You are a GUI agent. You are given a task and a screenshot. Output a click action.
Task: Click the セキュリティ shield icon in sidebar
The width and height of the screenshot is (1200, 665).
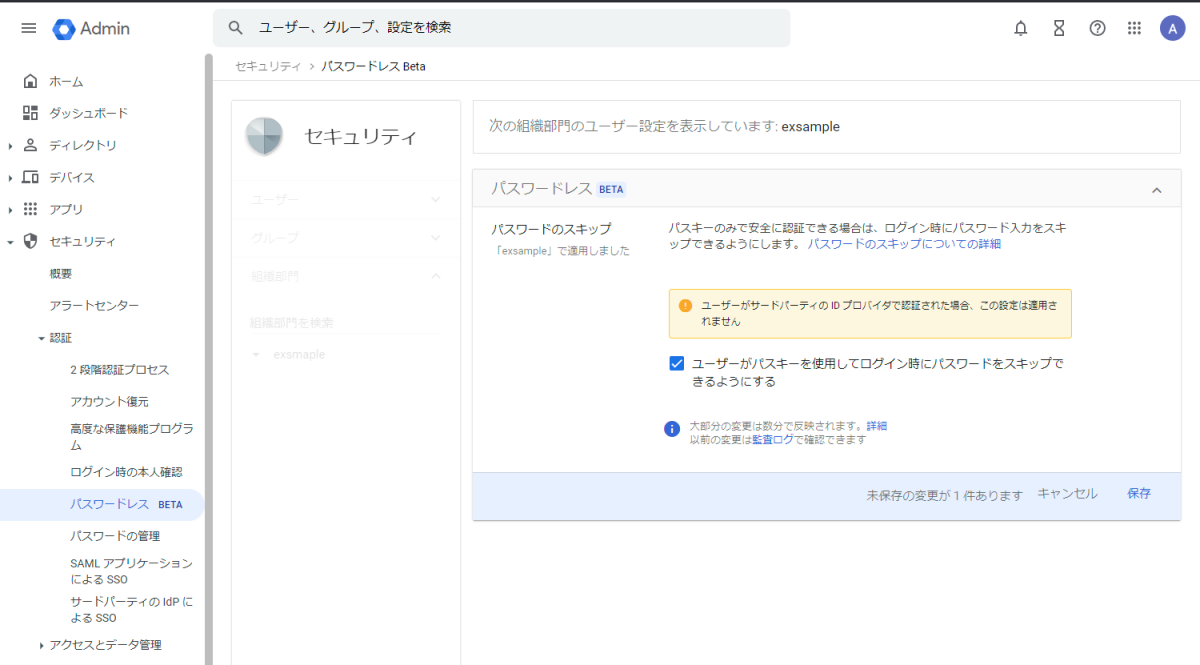click(30, 241)
